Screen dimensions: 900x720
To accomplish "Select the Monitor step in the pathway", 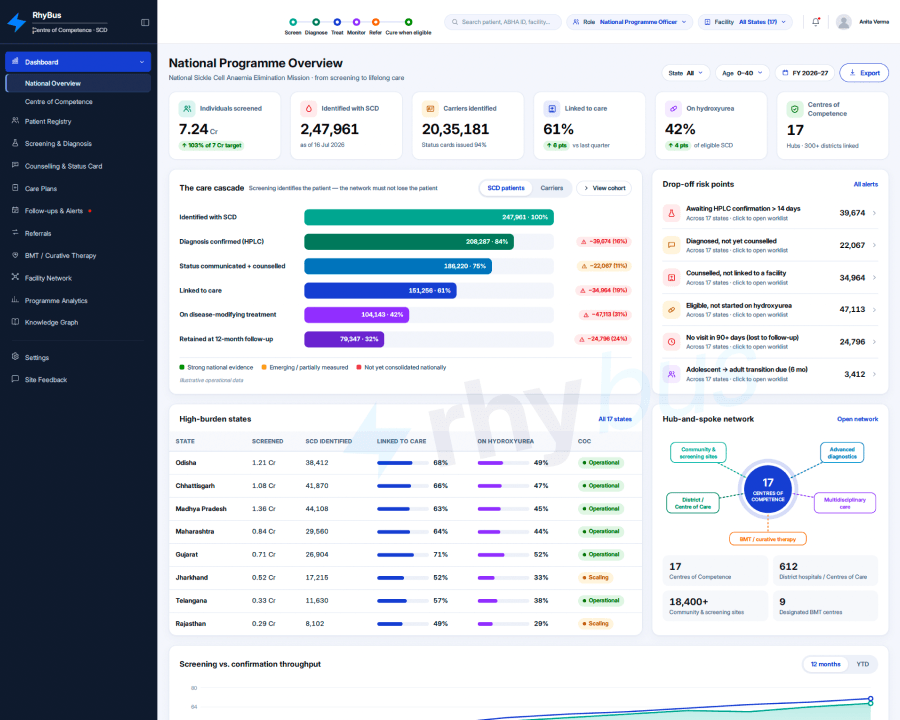I will tap(356, 26).
